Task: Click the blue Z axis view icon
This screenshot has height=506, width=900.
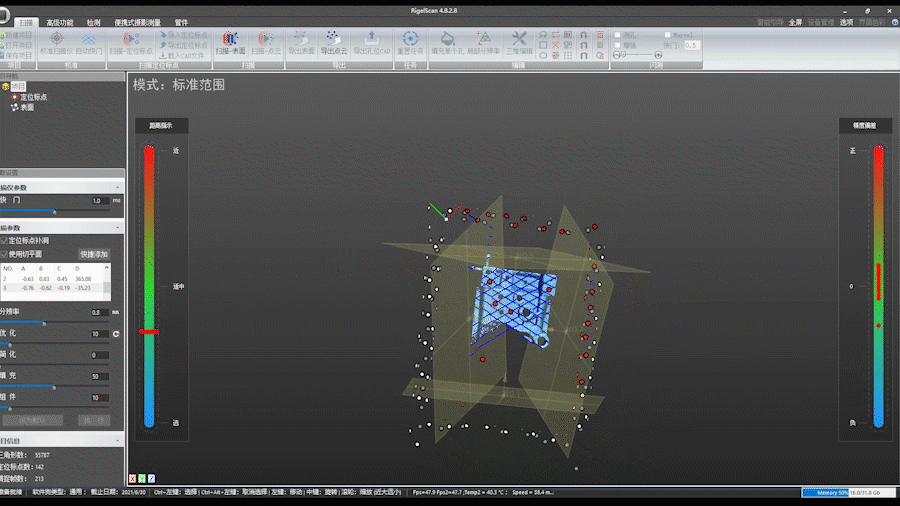Action: pyautogui.click(x=152, y=478)
